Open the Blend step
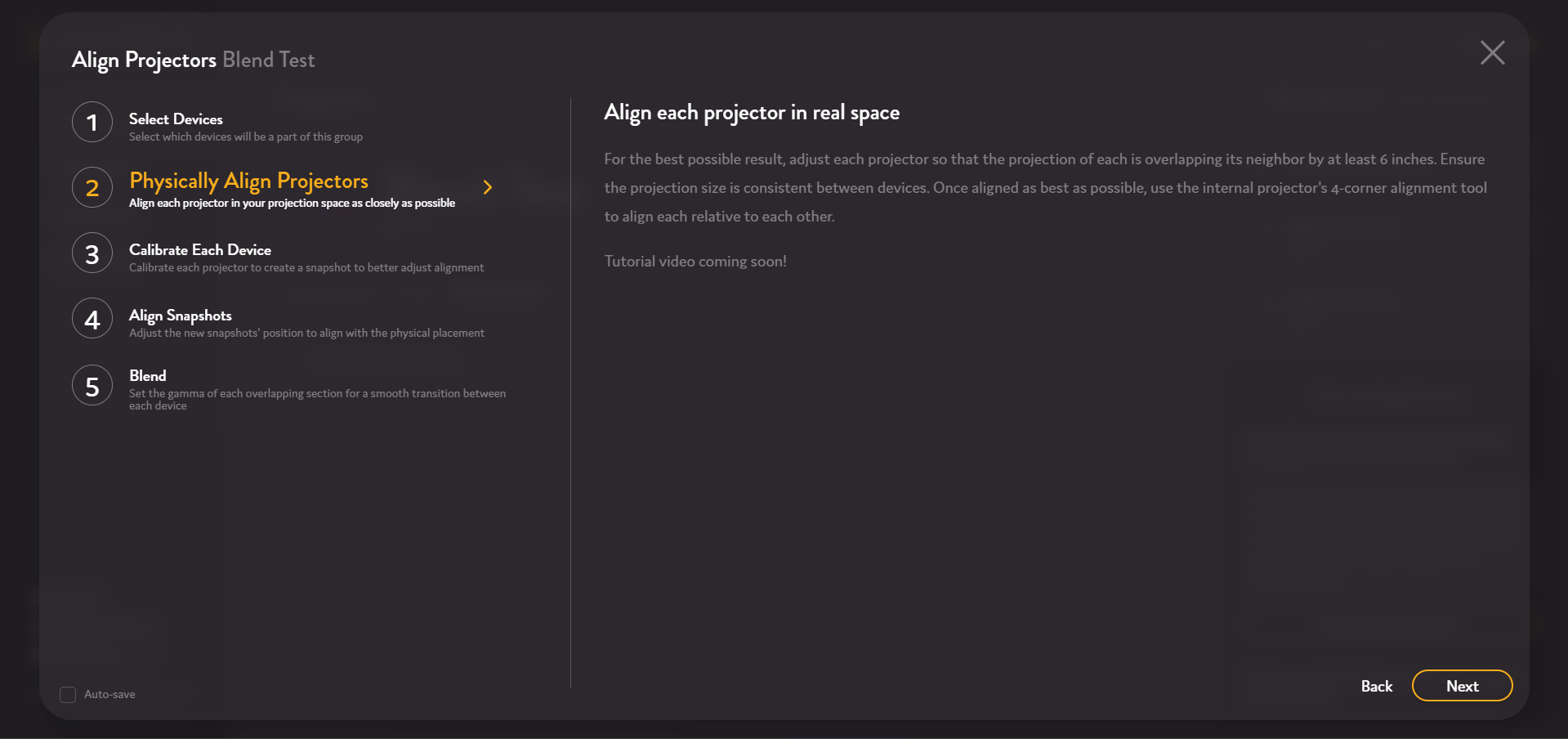This screenshot has width=1568, height=739. pos(148,376)
